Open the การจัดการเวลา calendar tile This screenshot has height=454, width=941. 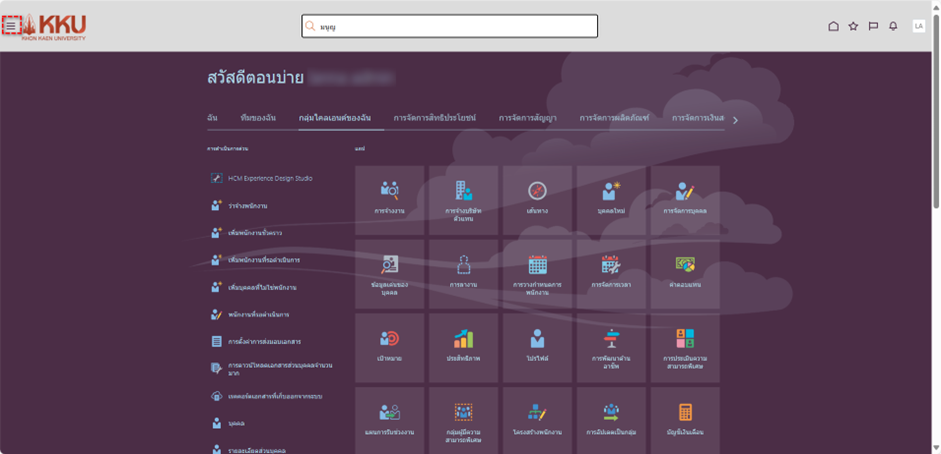[x=611, y=272]
